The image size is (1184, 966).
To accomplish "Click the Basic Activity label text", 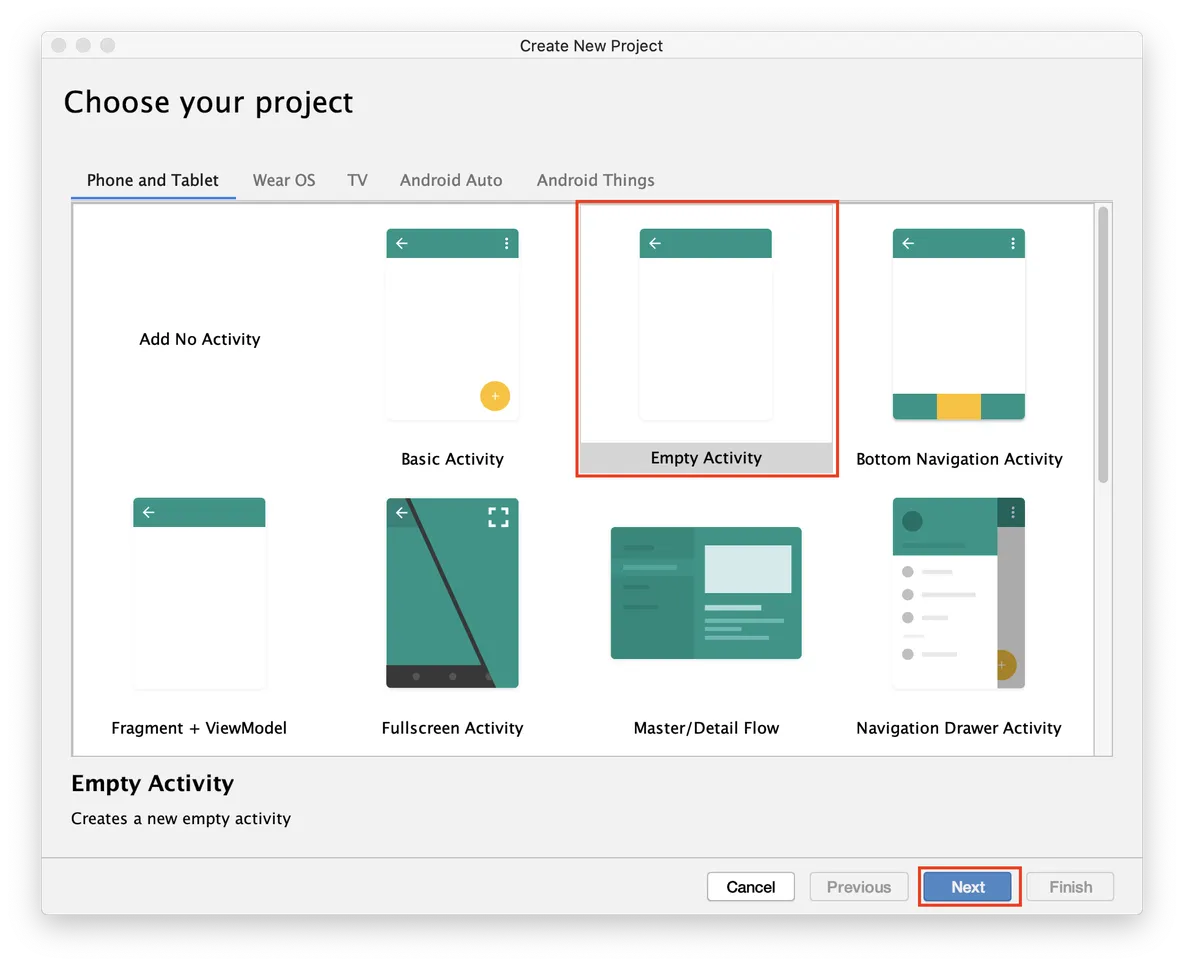I will pyautogui.click(x=452, y=459).
